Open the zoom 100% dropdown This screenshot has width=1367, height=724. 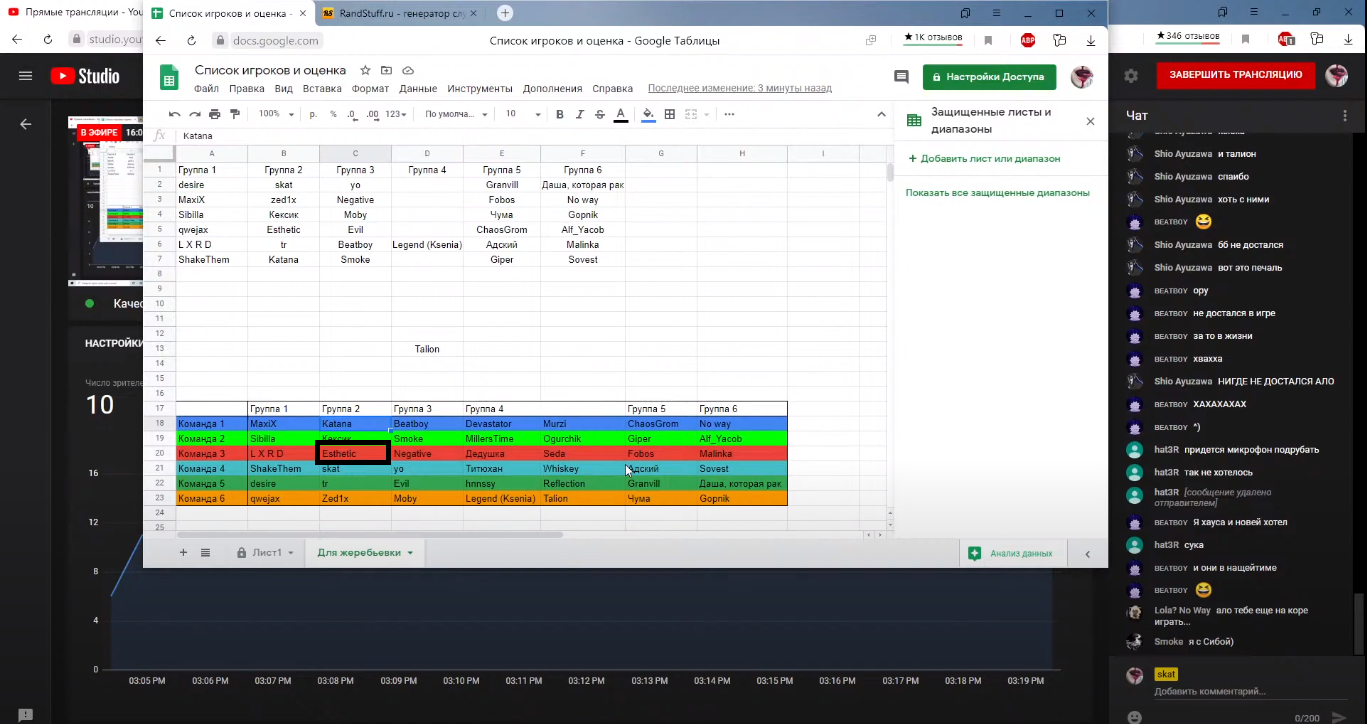(x=275, y=114)
